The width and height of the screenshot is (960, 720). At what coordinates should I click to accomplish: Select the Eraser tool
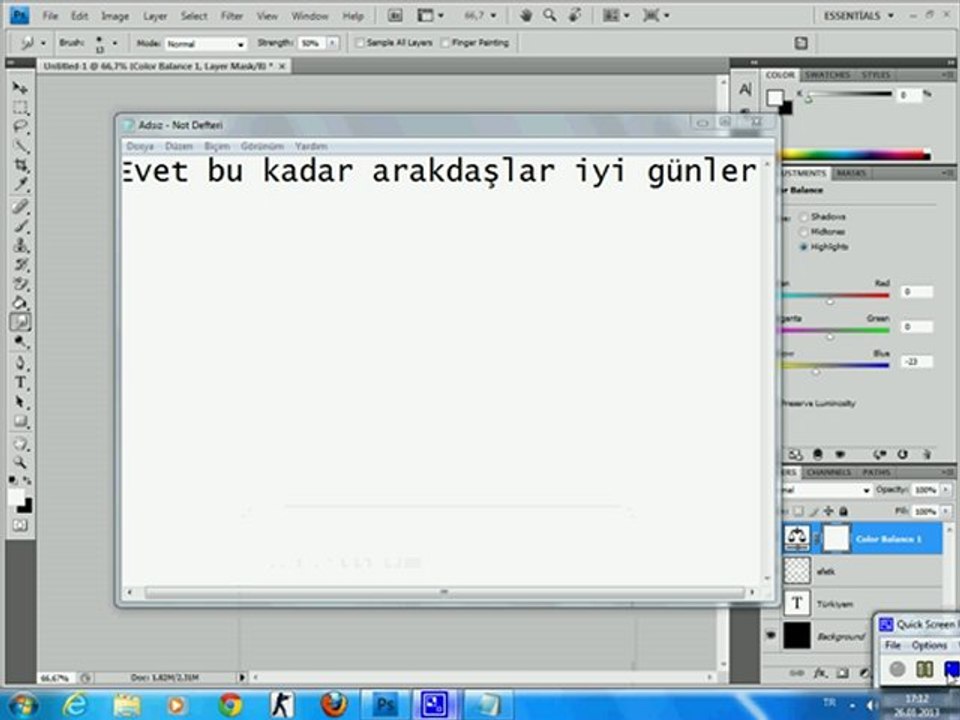(20, 284)
